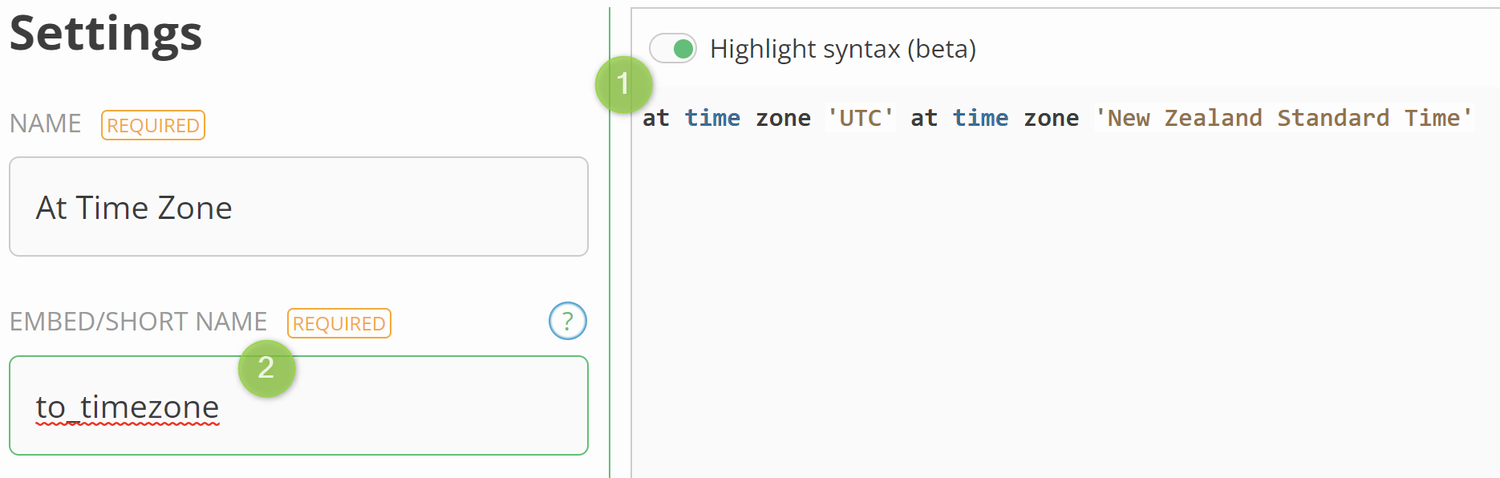Click into the "to_timezone" short name field
The image size is (1500, 478).
pyautogui.click(x=298, y=406)
